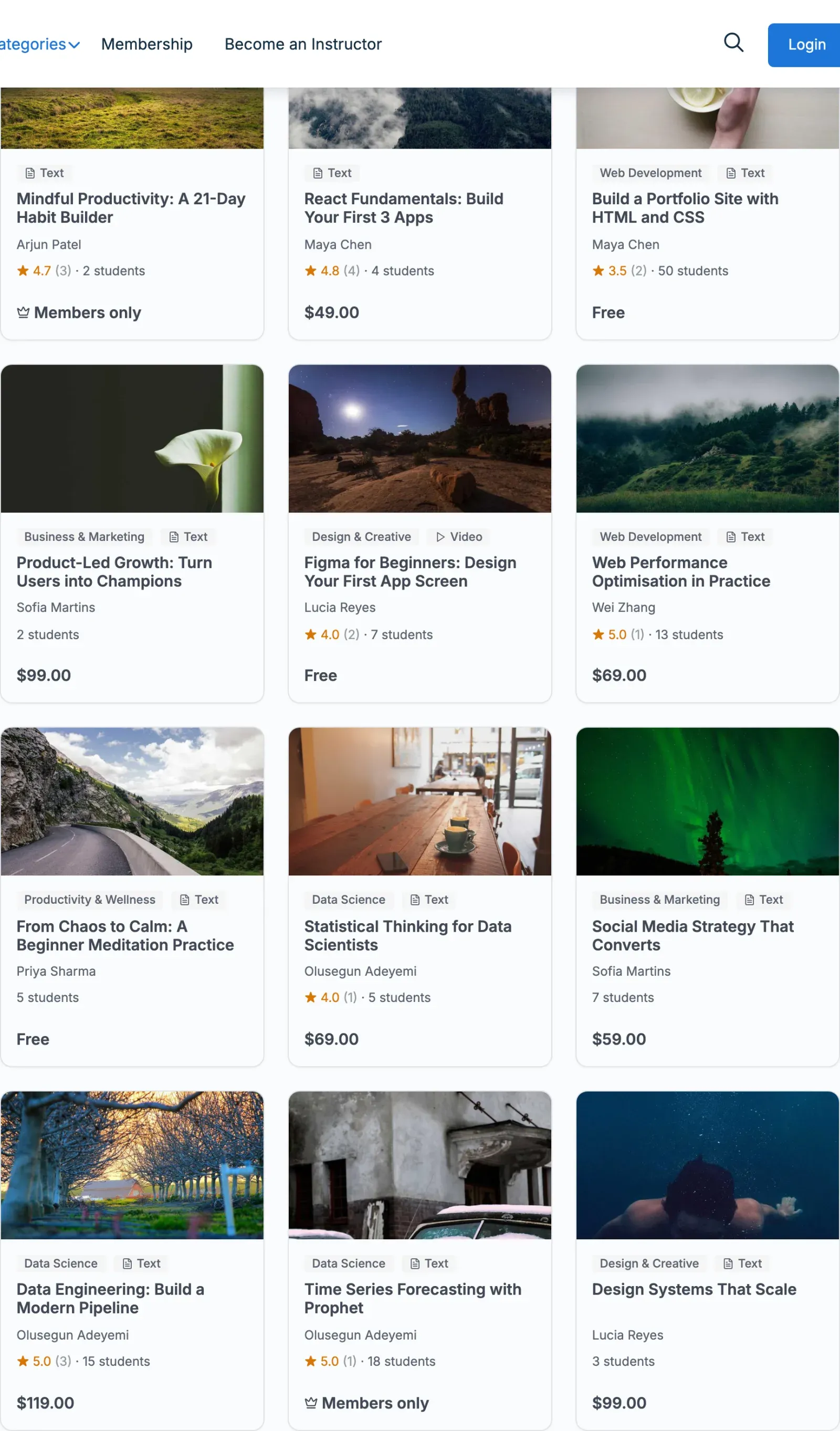Open Become an Instructor page
The height and width of the screenshot is (1431, 840).
(x=303, y=44)
